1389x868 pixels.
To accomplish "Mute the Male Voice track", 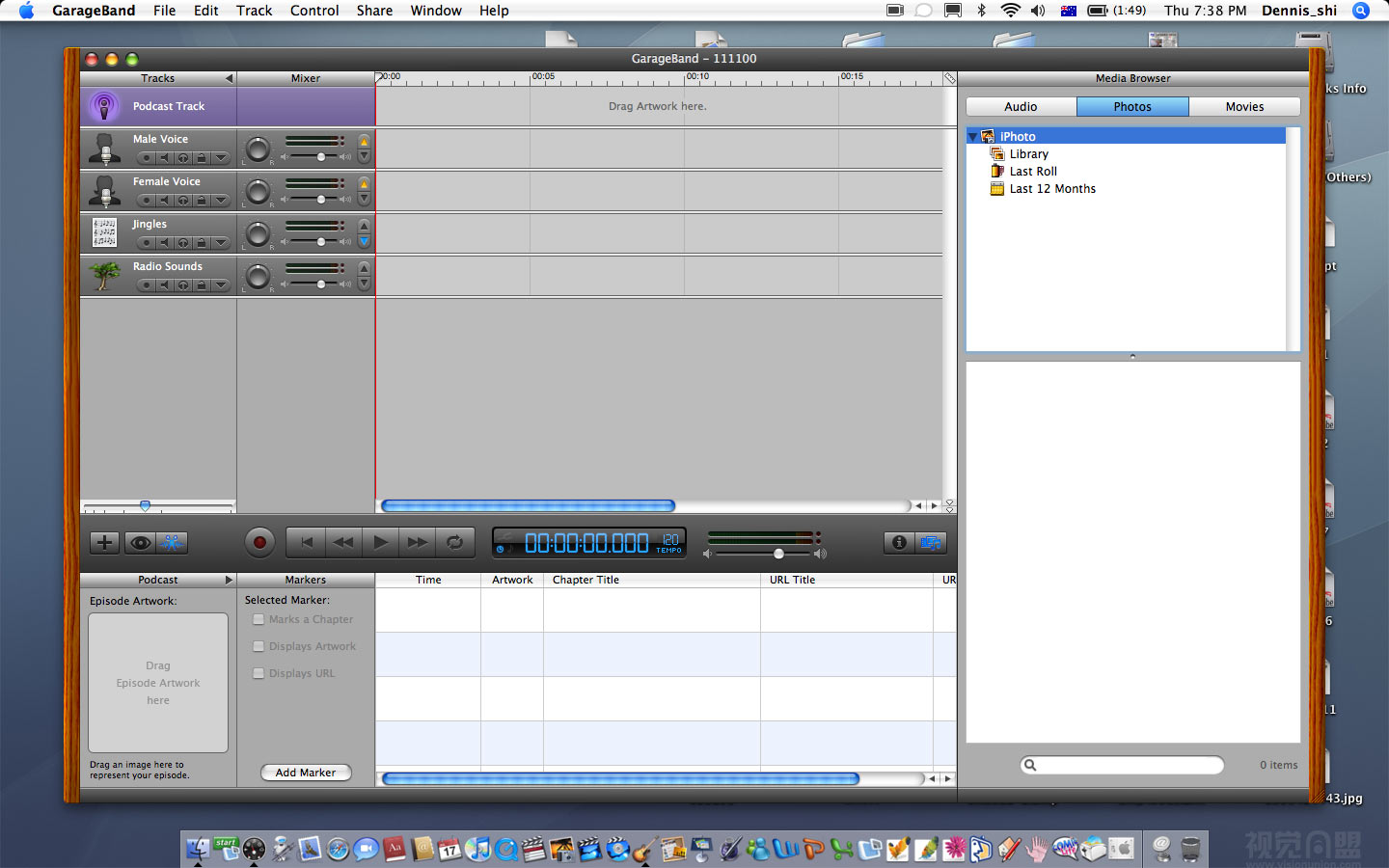I will pos(165,158).
